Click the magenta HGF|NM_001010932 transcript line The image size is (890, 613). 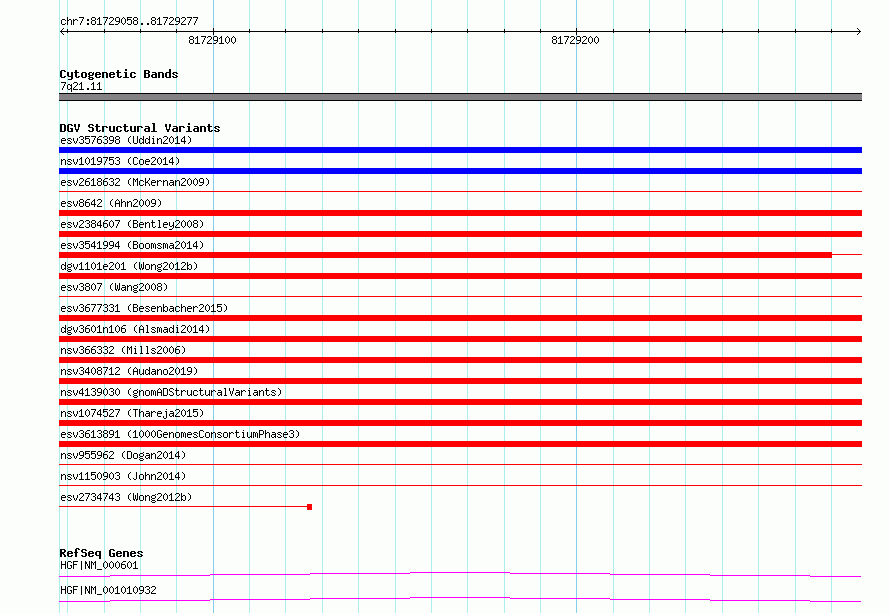coord(460,599)
